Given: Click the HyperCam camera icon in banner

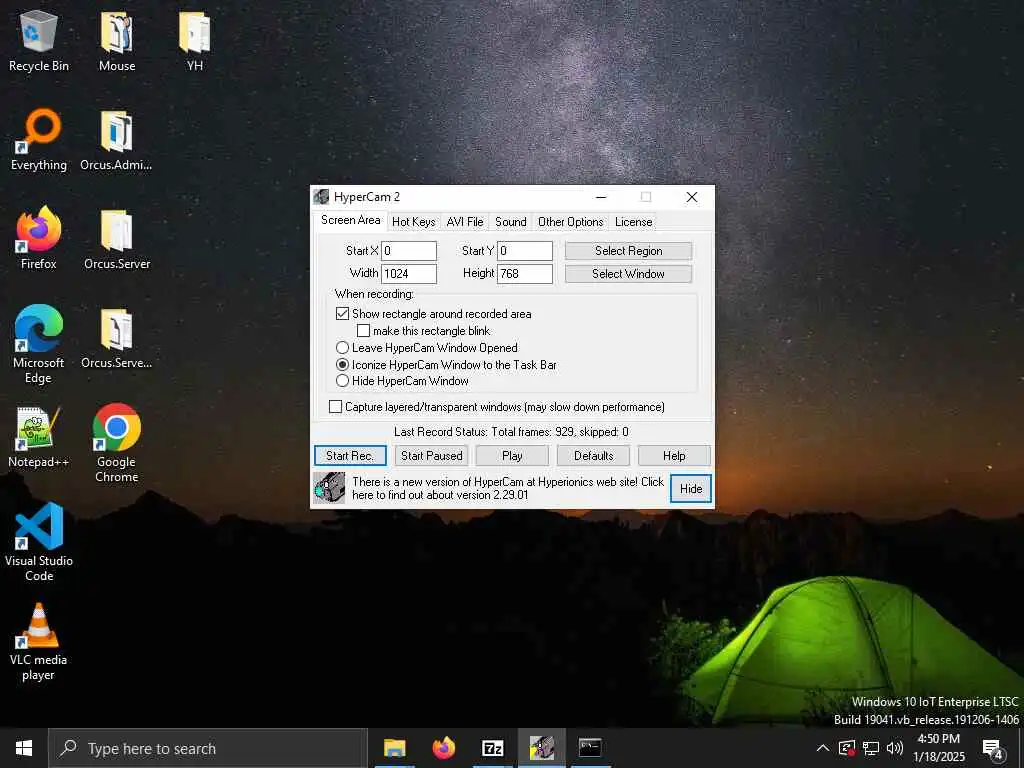Looking at the screenshot, I should [329, 488].
